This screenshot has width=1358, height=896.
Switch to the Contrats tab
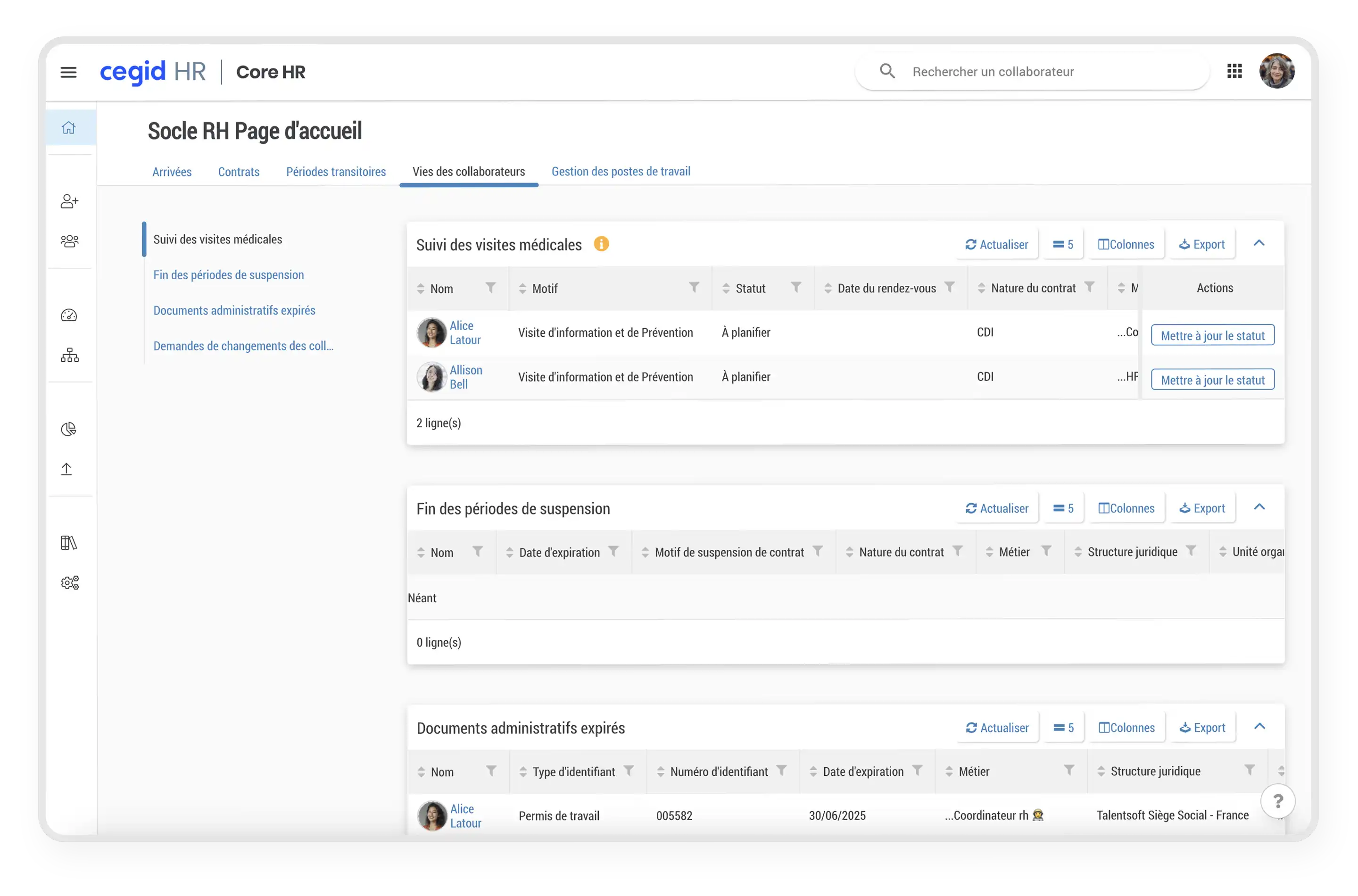(239, 172)
